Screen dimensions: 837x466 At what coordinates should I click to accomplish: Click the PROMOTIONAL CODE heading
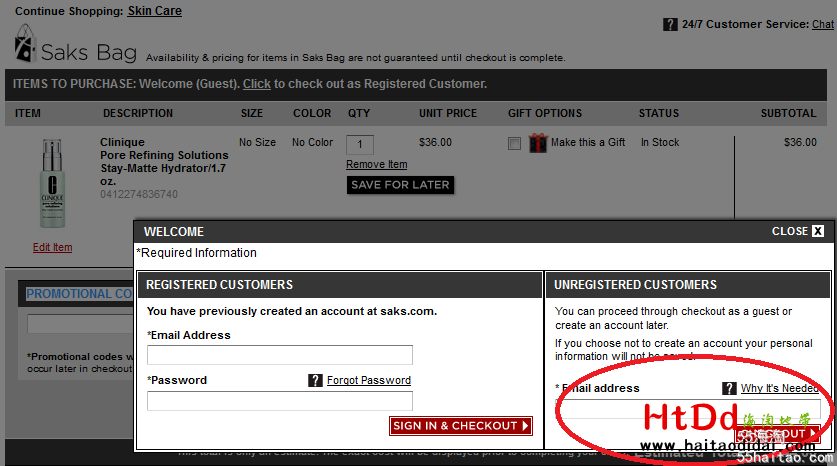point(79,294)
